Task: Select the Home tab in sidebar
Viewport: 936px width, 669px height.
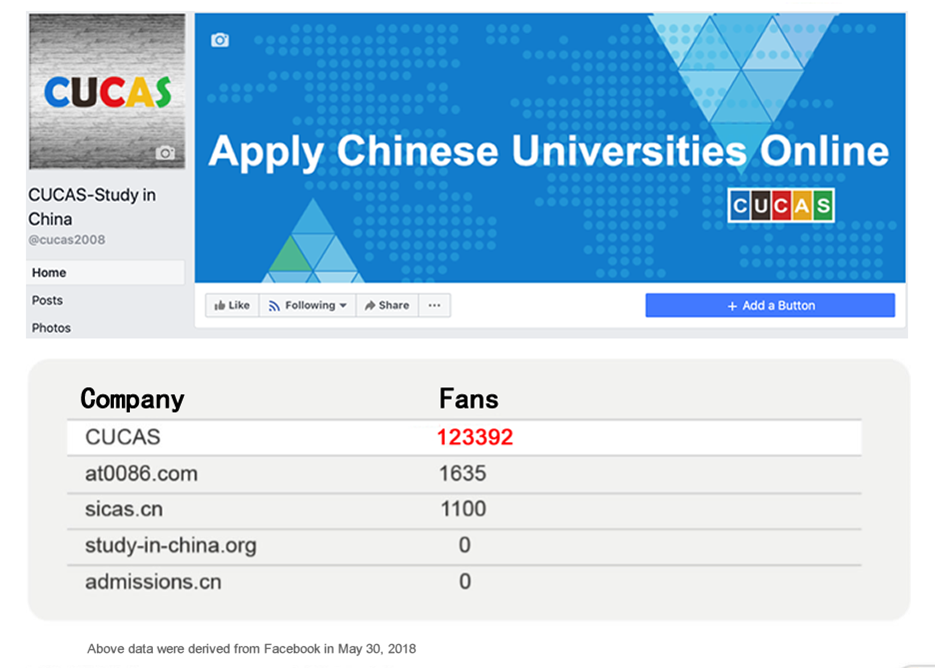Action: click(106, 273)
